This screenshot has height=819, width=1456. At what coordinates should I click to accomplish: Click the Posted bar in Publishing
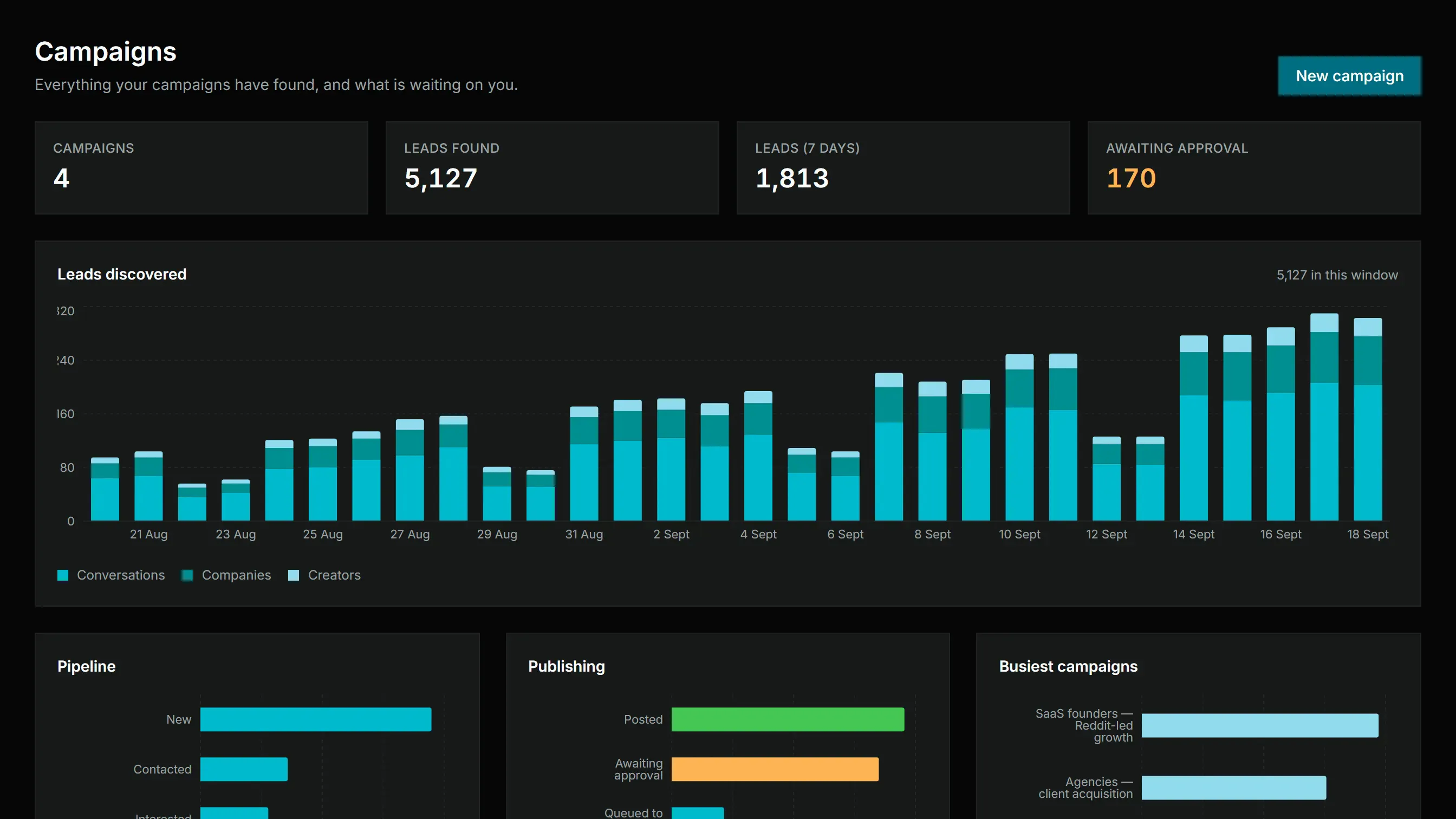788,719
